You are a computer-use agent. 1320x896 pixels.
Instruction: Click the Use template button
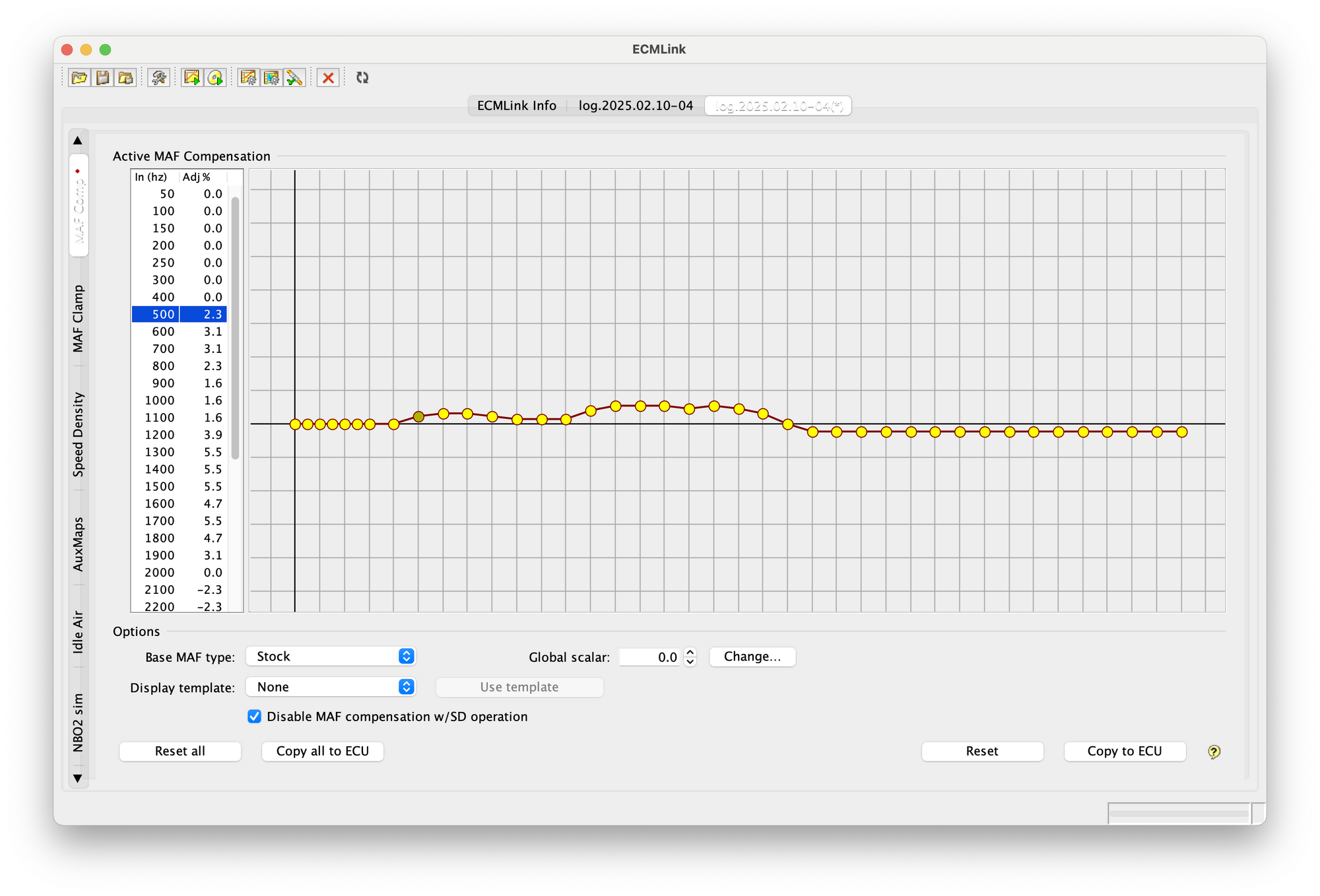pos(519,687)
